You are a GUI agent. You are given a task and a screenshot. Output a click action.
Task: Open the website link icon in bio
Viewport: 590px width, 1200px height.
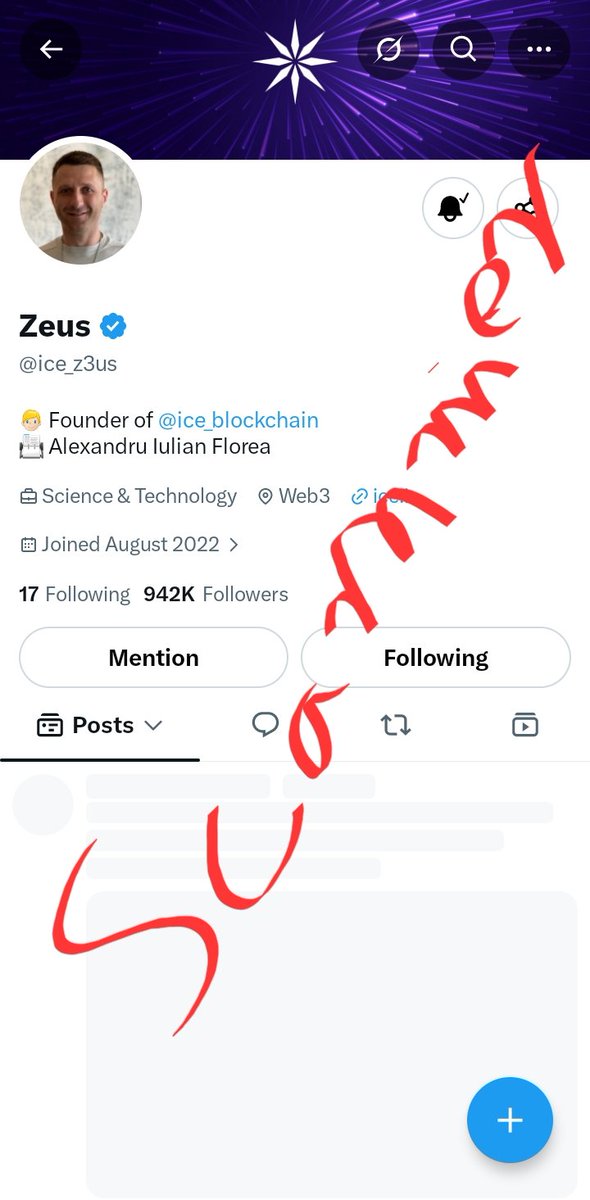click(x=359, y=496)
